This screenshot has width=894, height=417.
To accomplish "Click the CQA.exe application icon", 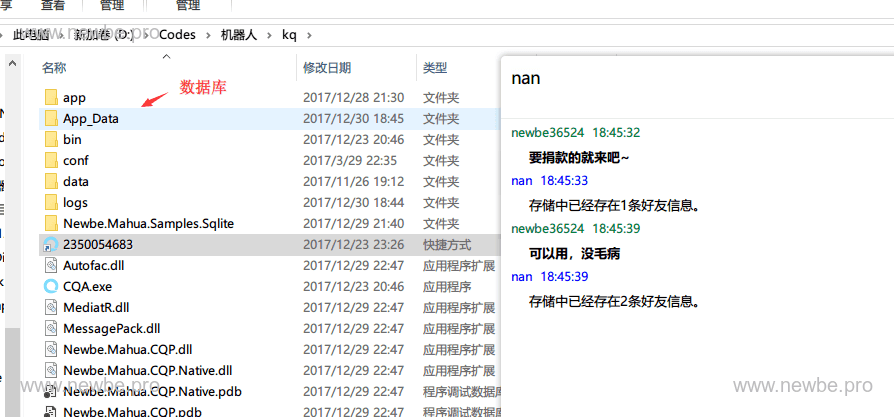I will 51,286.
